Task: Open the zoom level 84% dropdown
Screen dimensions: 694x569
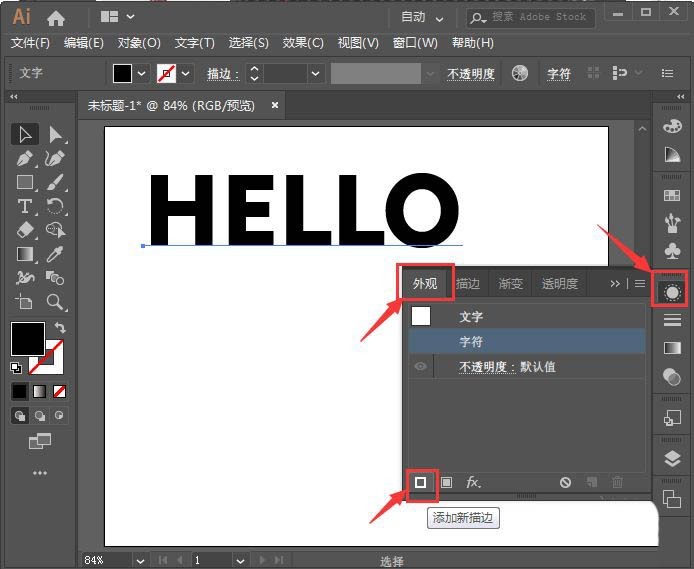Action: click(140, 561)
